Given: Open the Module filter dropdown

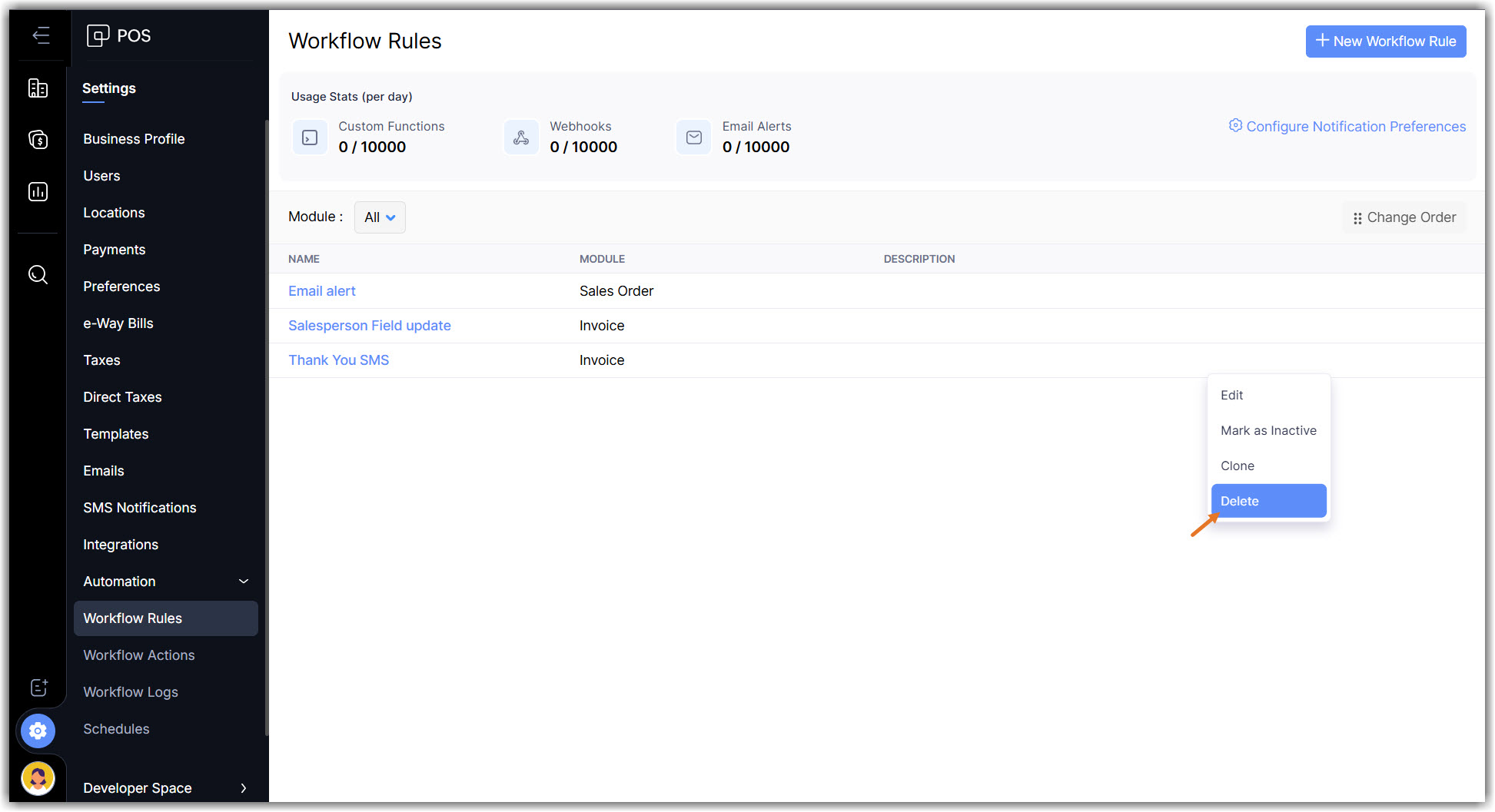Looking at the screenshot, I should tap(380, 217).
